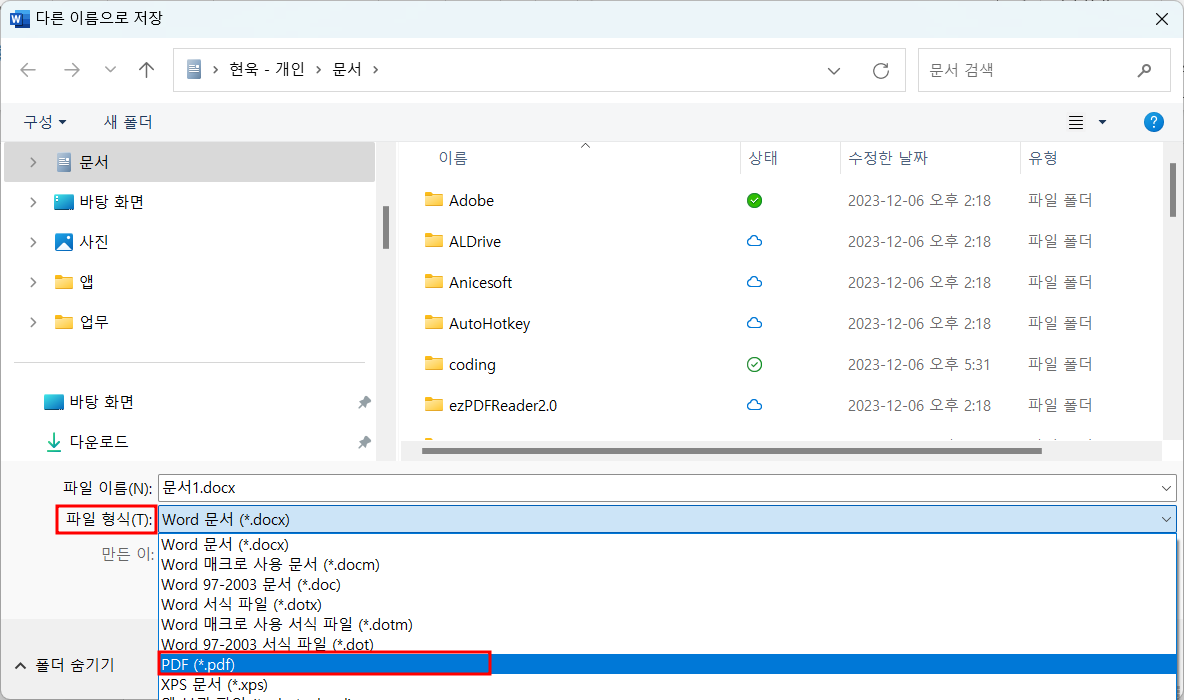Click the back navigation arrow

click(27, 69)
